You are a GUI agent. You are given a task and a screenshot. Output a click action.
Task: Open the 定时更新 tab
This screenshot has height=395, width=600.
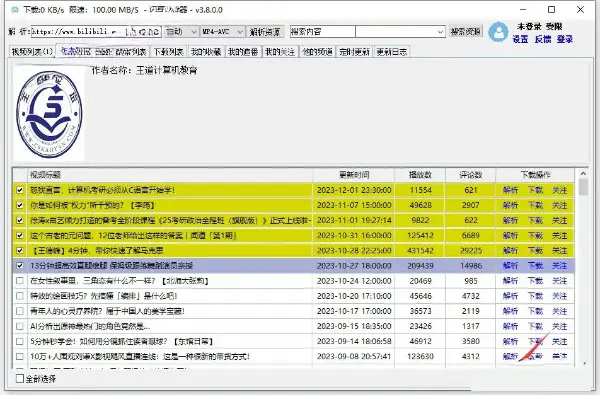tap(354, 52)
